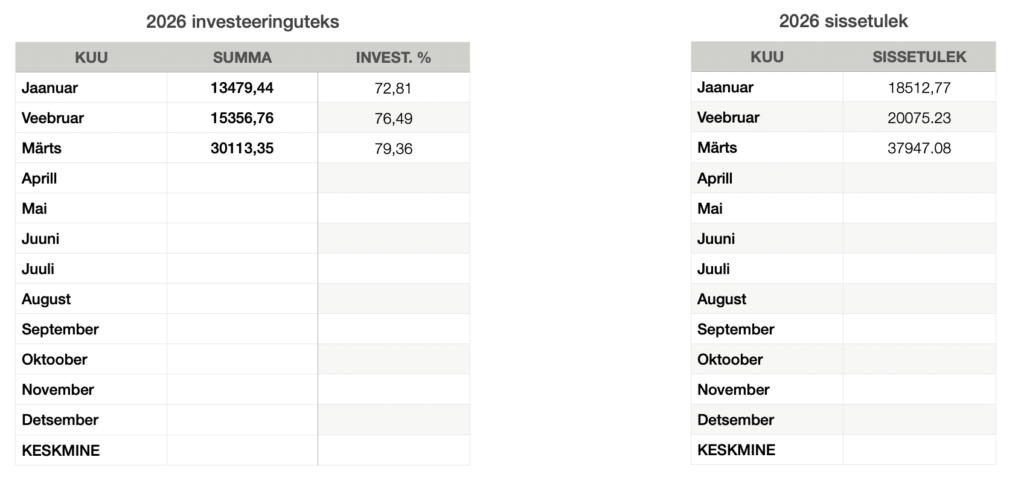The width and height of the screenshot is (1024, 489).
Task: Click the percentage cell showing 79,36
Action: pyautogui.click(x=393, y=148)
